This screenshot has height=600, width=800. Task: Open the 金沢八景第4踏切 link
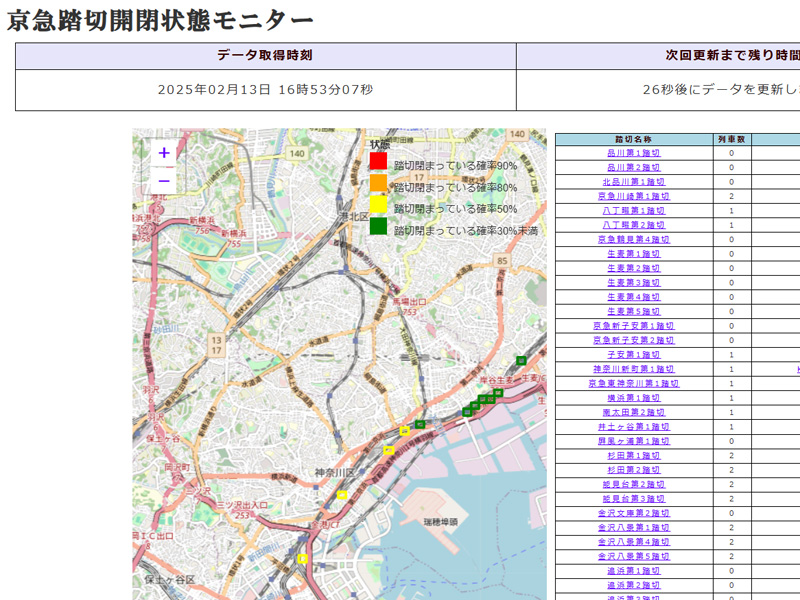[x=634, y=542]
